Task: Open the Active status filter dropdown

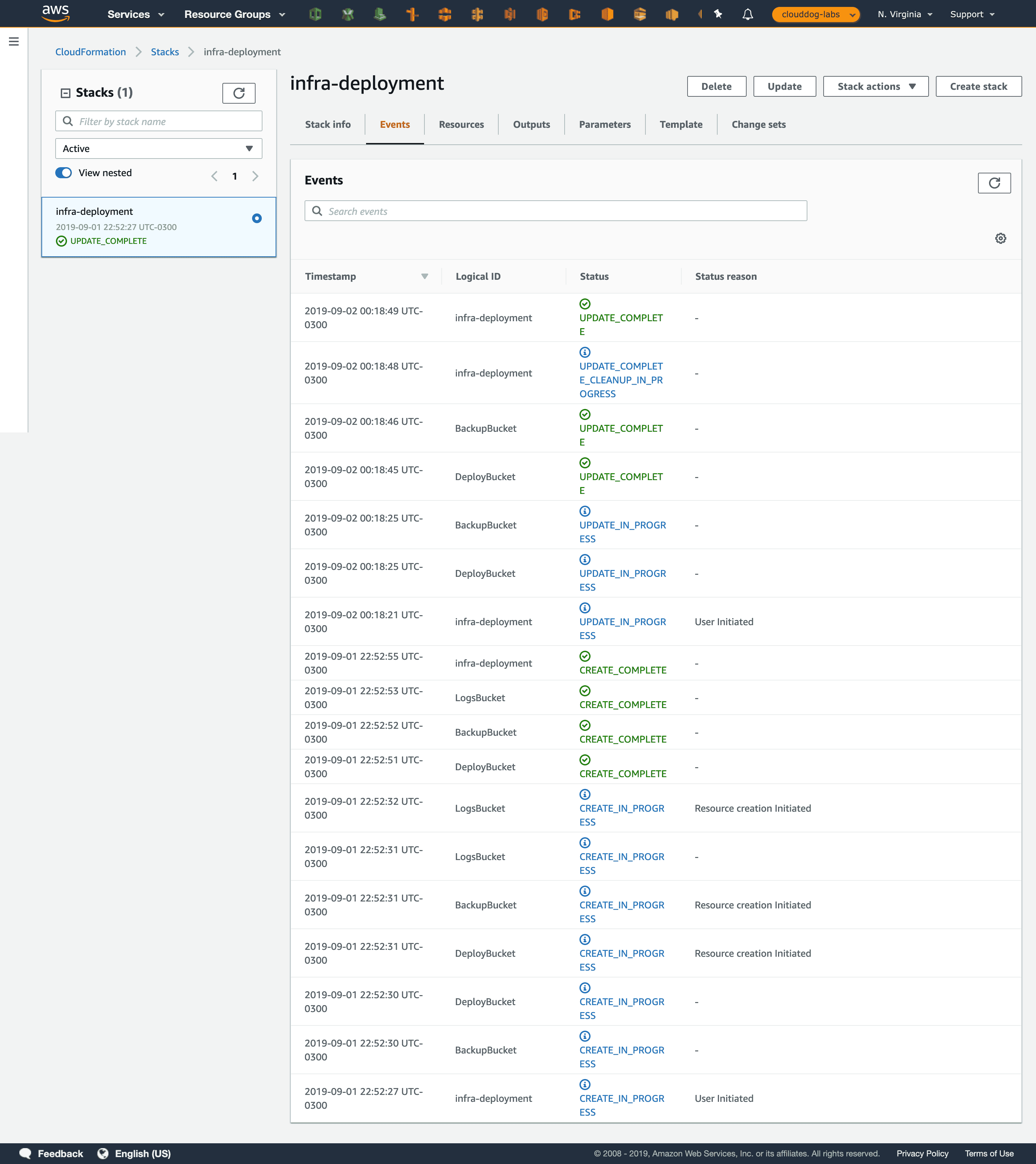Action: point(158,149)
